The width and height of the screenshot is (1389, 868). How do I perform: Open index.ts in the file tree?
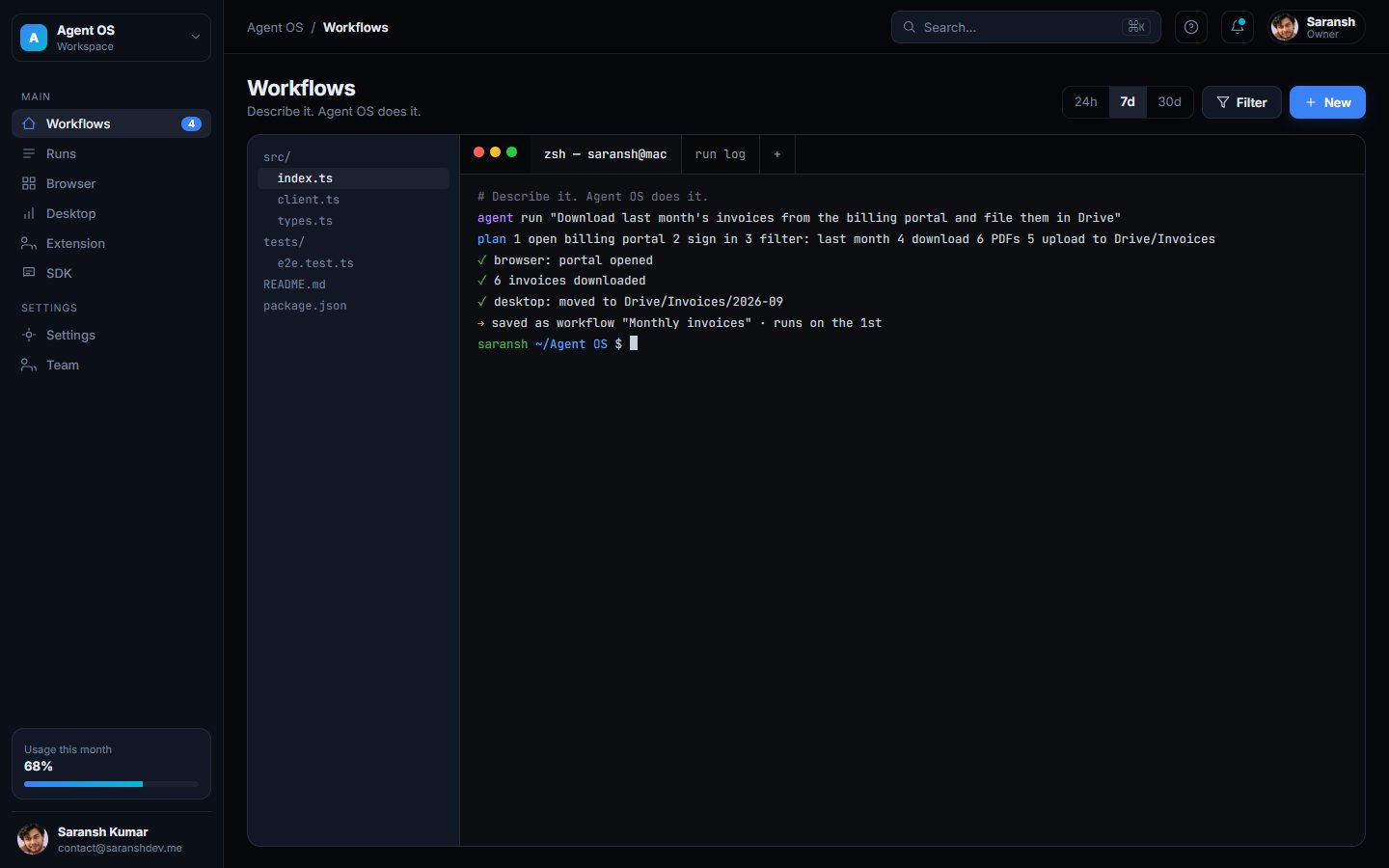[353, 178]
